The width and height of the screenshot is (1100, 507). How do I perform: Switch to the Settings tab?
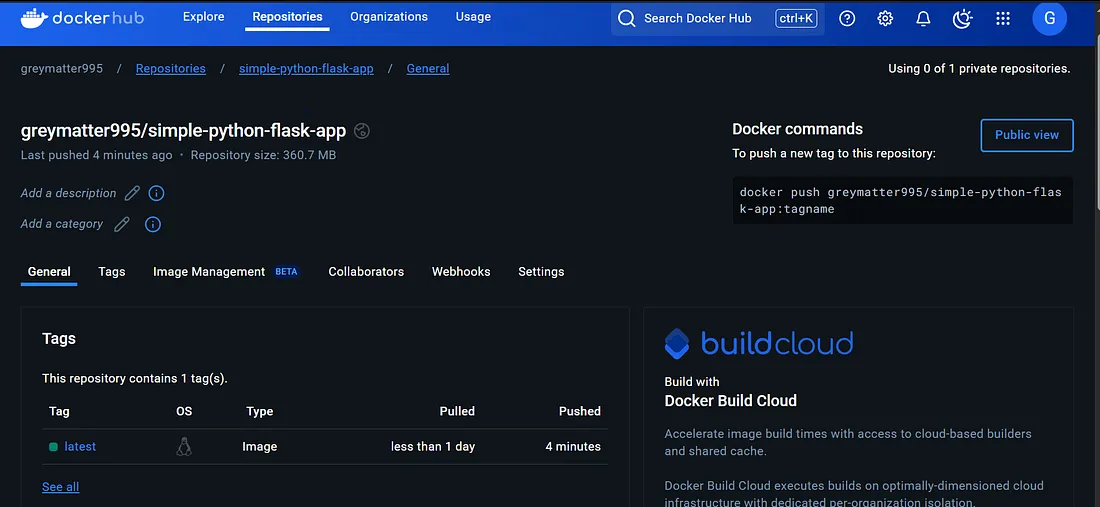click(541, 272)
